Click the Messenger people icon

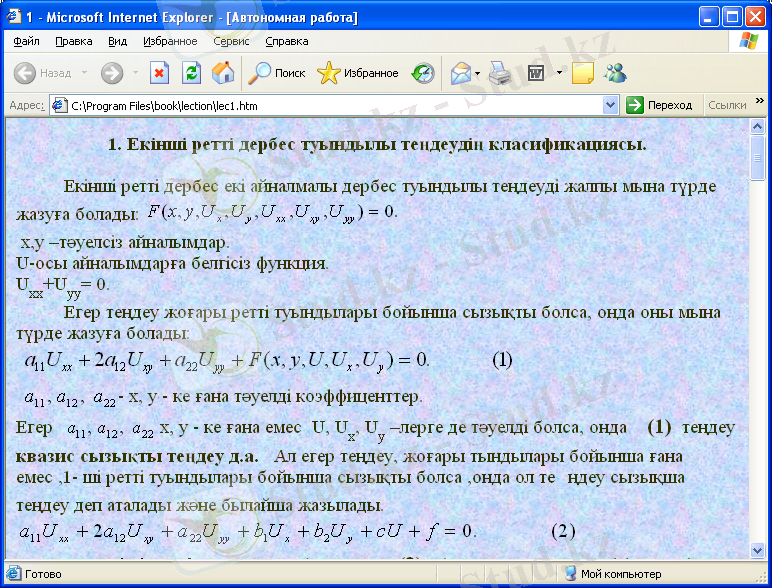coord(615,73)
